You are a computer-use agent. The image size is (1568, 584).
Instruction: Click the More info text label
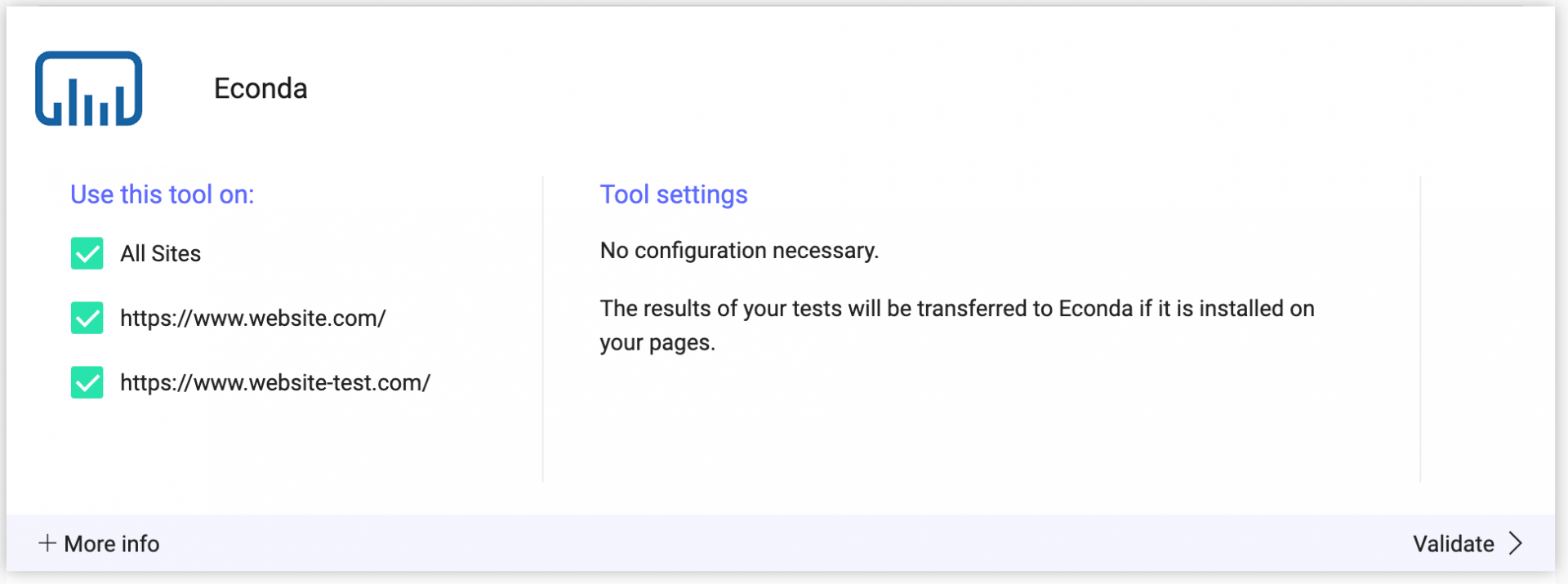pyautogui.click(x=112, y=543)
